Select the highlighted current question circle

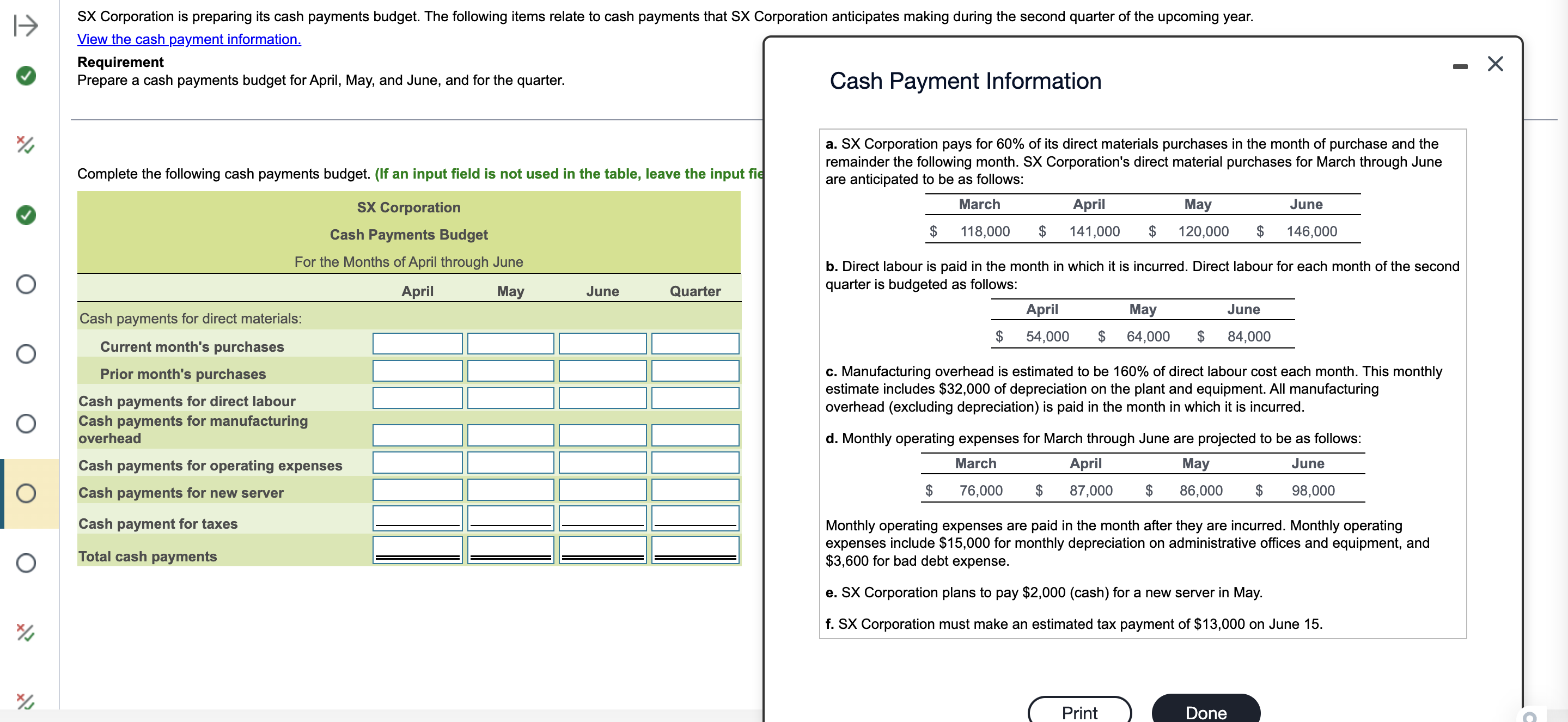point(26,492)
